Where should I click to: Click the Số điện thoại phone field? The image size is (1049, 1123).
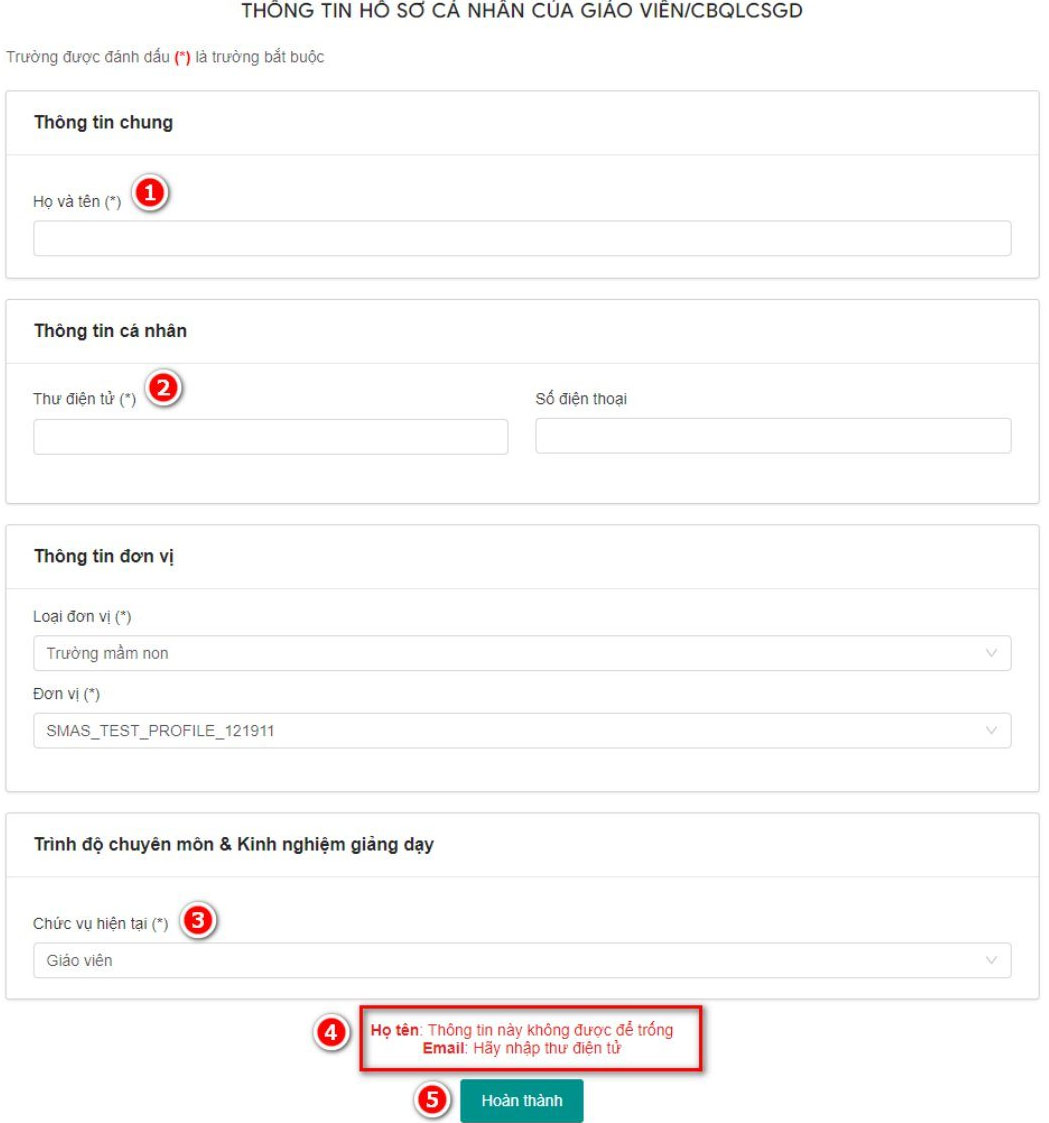(x=773, y=436)
